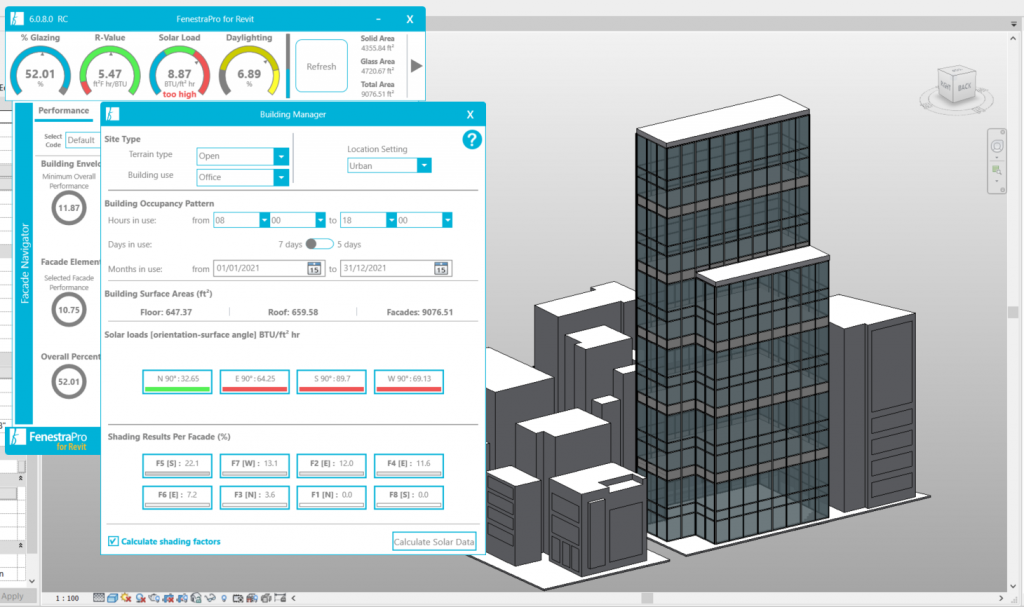Expand the steering wheel options arrow
The image size is (1024, 607).
click(x=997, y=157)
